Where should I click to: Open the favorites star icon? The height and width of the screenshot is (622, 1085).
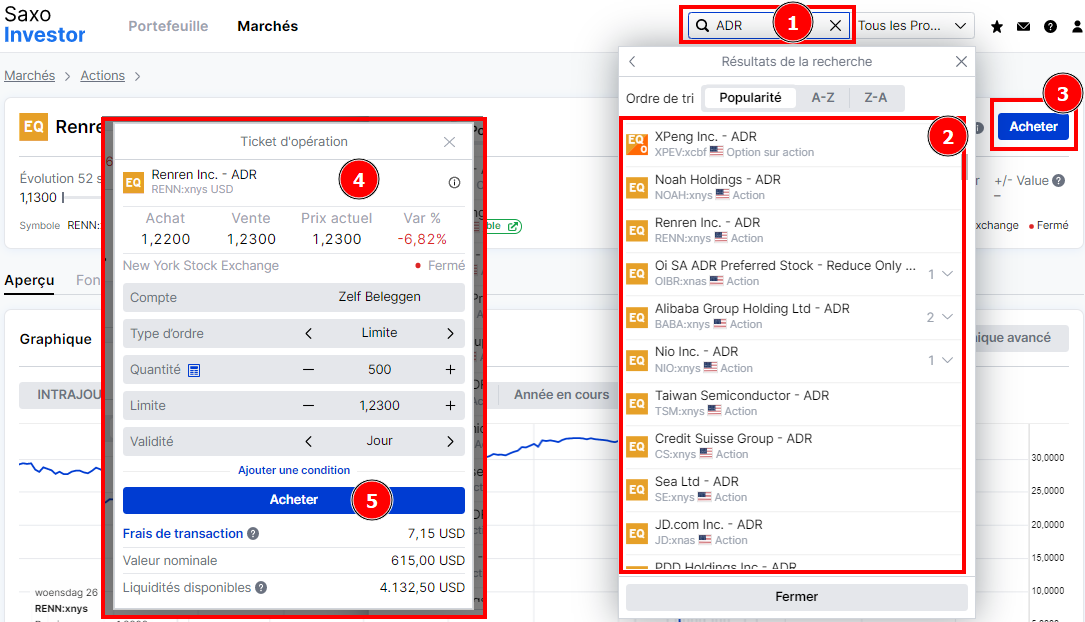click(x=996, y=26)
